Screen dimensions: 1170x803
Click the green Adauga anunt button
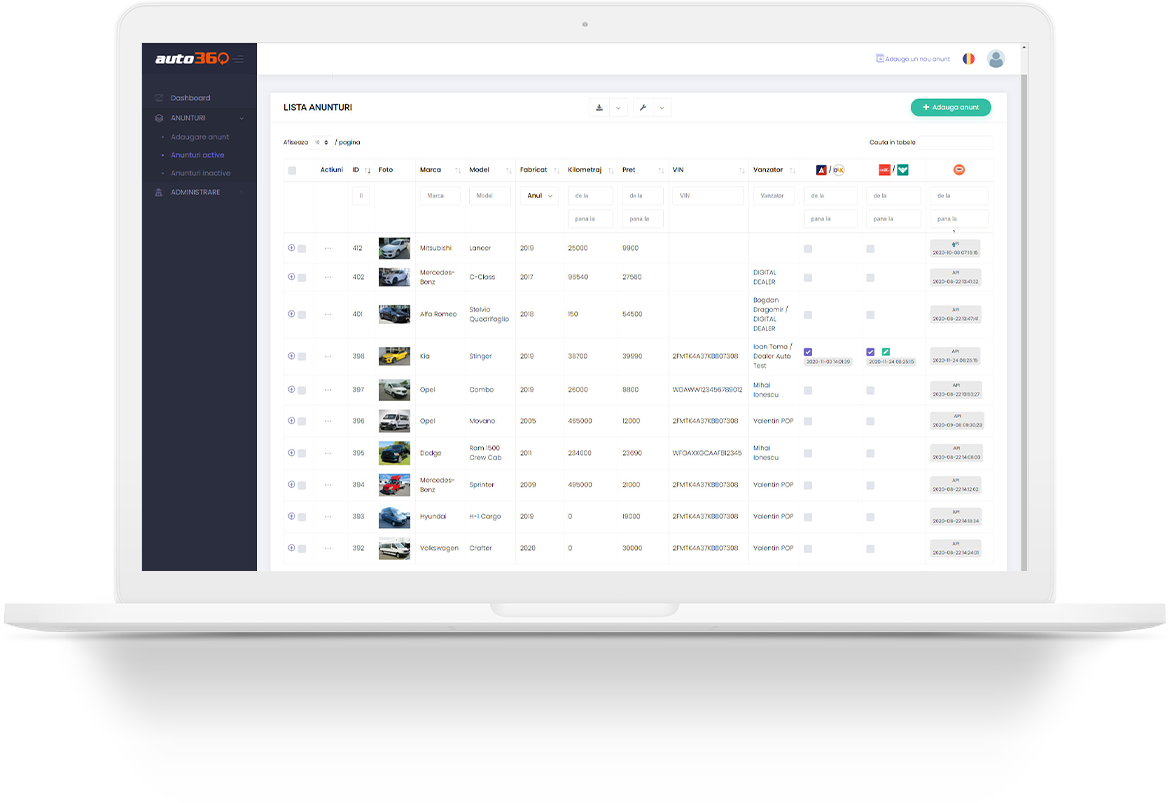coord(951,107)
